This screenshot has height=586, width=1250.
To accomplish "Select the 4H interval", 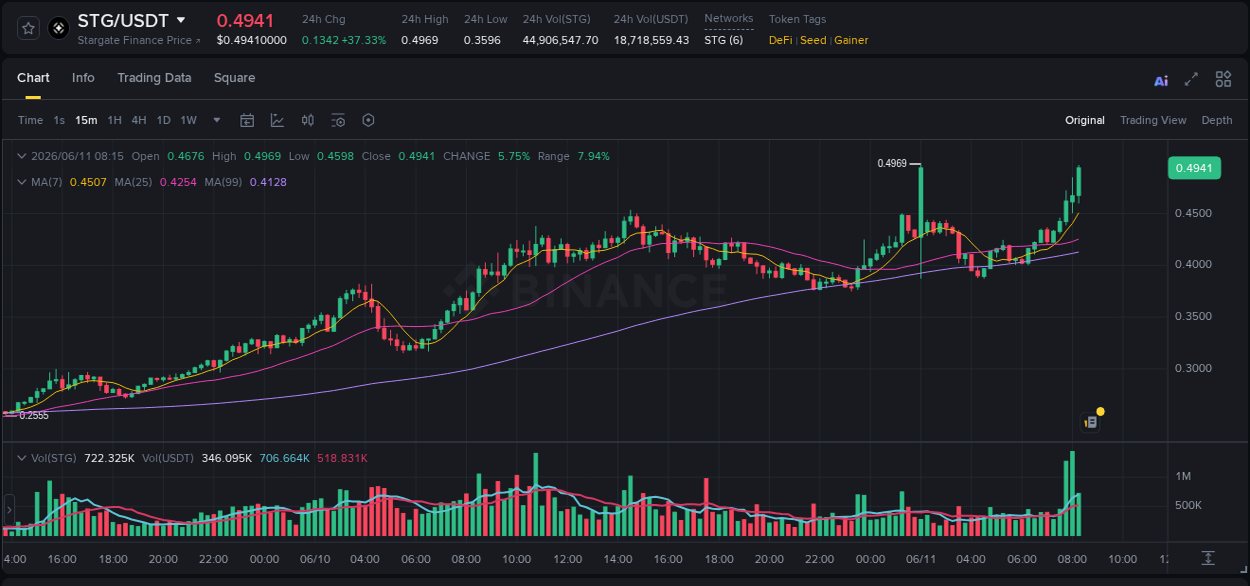I will click(139, 120).
